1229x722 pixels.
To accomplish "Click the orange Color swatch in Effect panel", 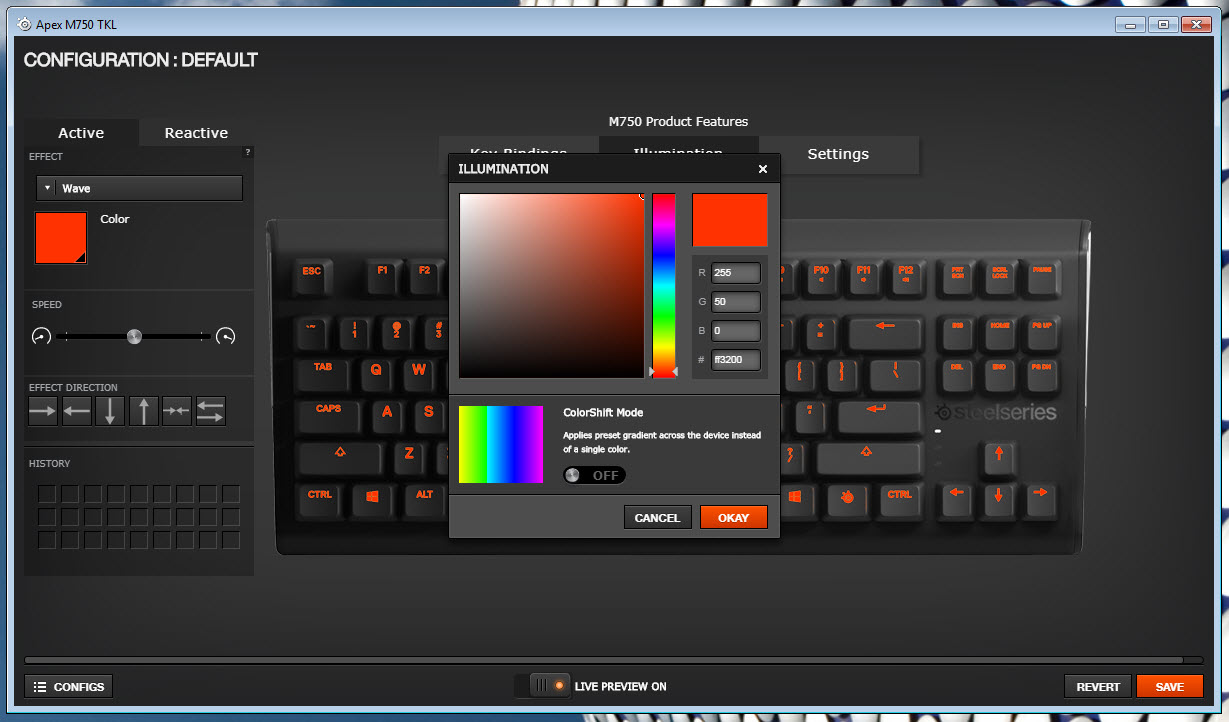I will tap(61, 237).
